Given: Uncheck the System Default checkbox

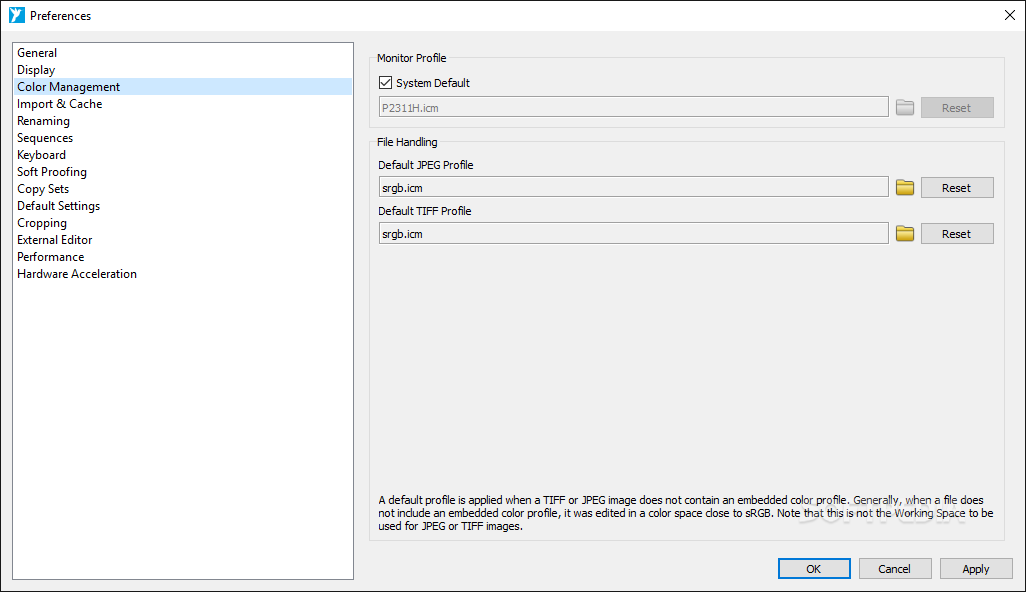Looking at the screenshot, I should point(385,82).
